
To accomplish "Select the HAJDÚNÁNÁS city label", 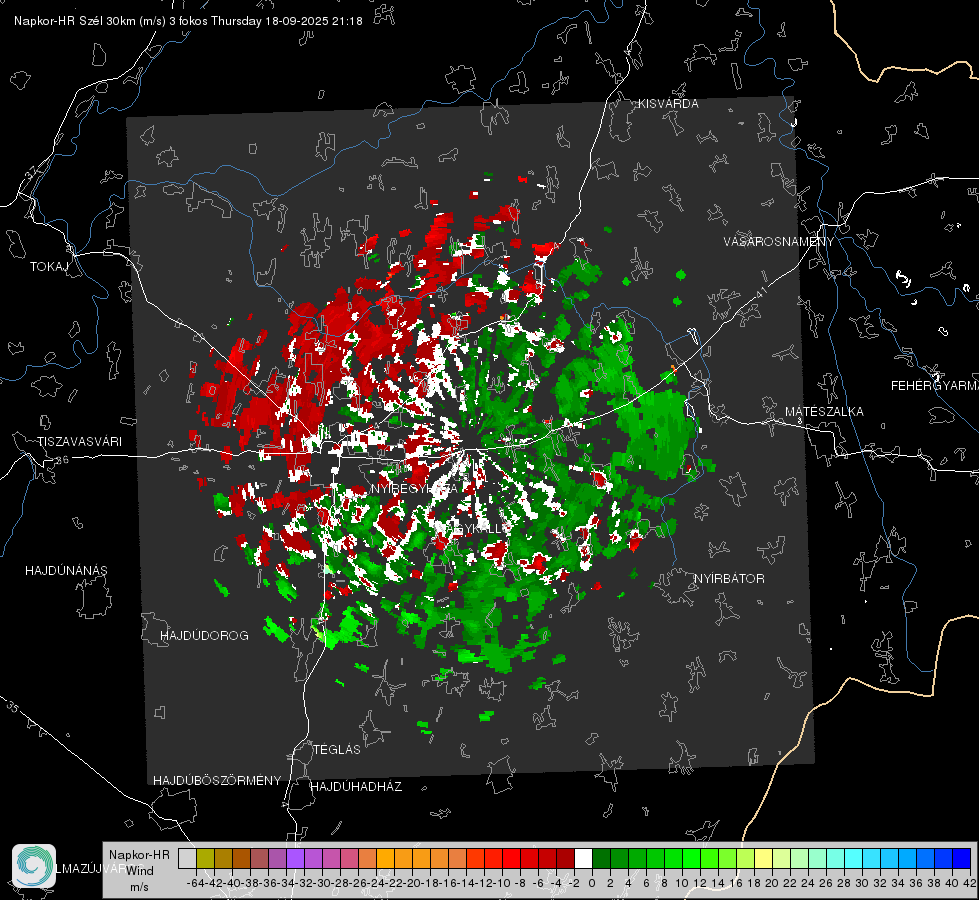I will 66,570.
